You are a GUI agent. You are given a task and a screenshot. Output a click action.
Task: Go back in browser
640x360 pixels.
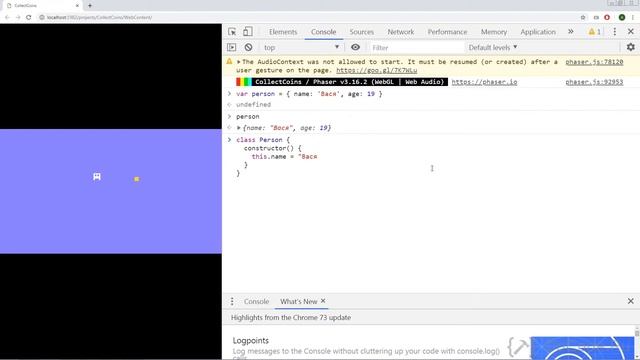click(x=7, y=17)
